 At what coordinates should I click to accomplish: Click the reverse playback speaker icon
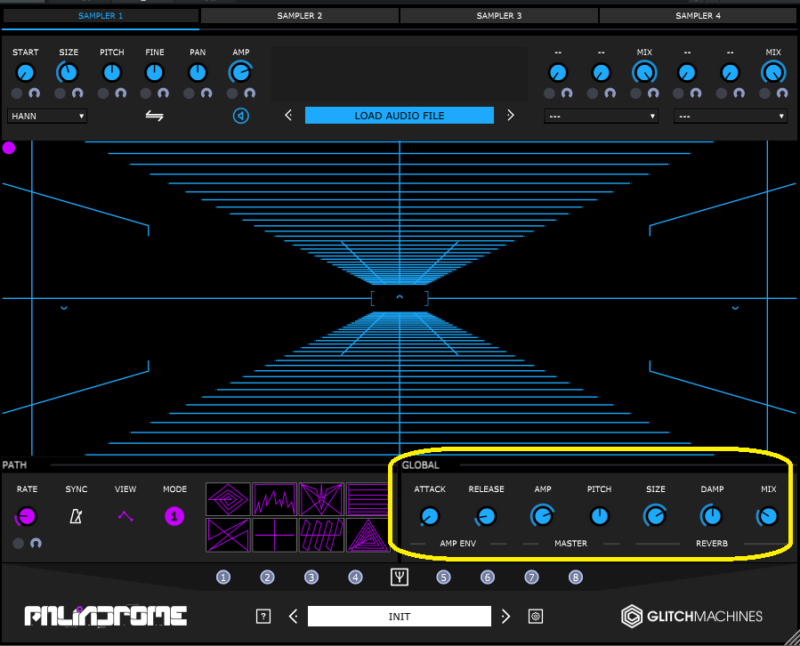click(241, 116)
